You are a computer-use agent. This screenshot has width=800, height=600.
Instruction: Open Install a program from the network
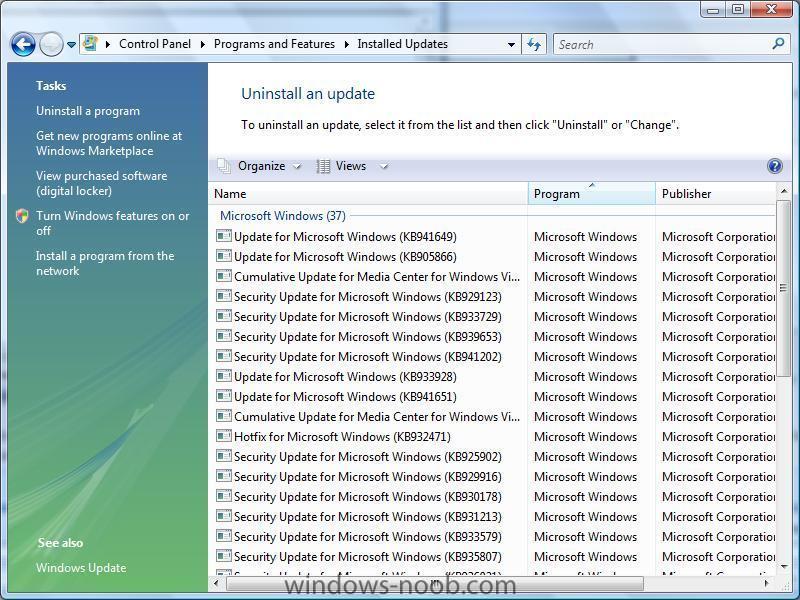(105, 263)
